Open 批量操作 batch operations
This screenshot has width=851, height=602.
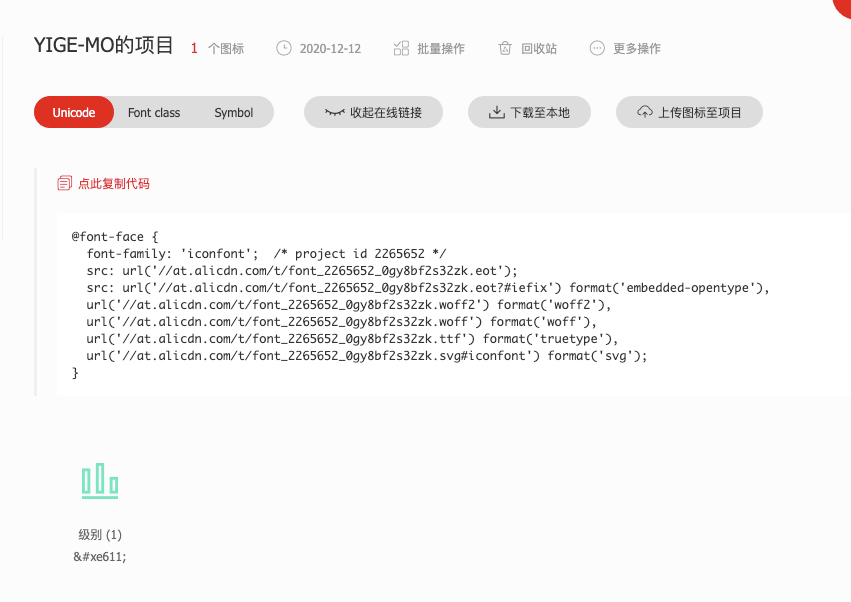point(441,48)
